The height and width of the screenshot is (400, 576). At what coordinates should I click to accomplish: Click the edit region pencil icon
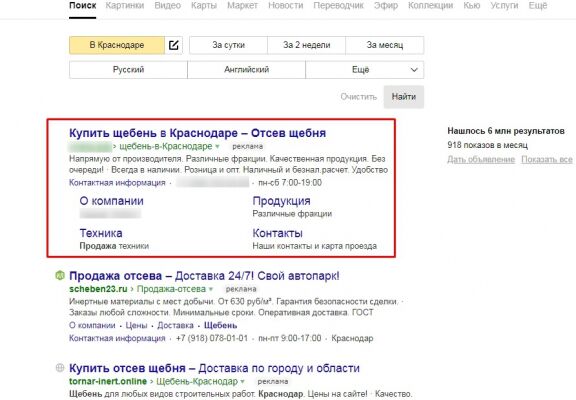pyautogui.click(x=173, y=45)
